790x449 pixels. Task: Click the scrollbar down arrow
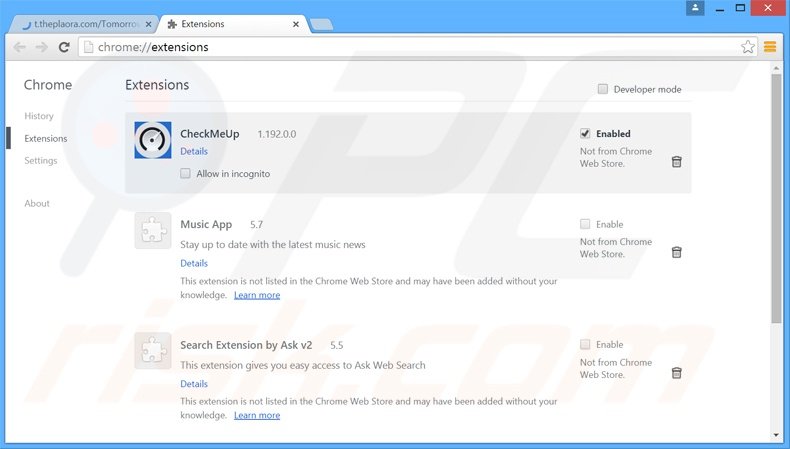[776, 435]
